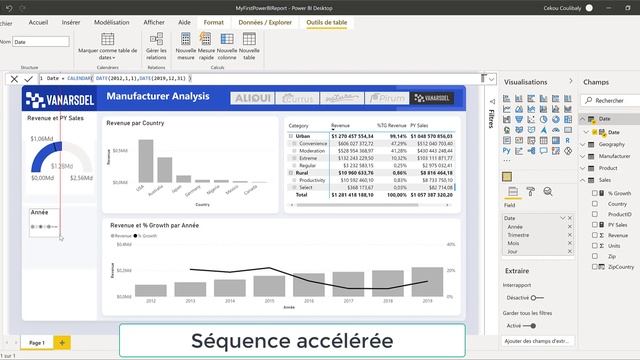Open the Format paint roller pane
This screenshot has height=360, width=640.
(x=531, y=191)
